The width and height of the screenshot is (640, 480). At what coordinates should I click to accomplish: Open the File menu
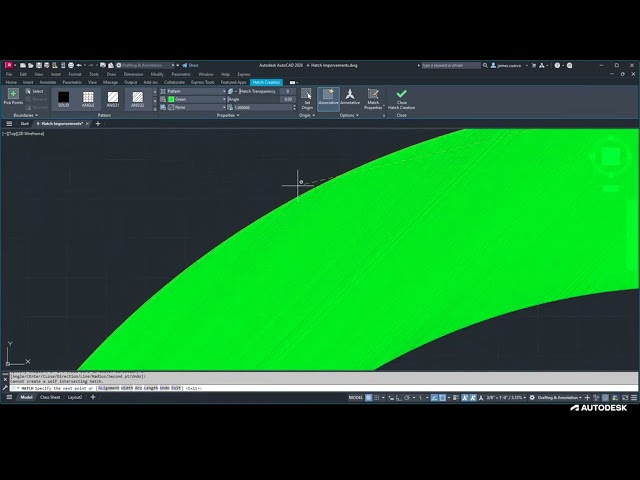9,74
